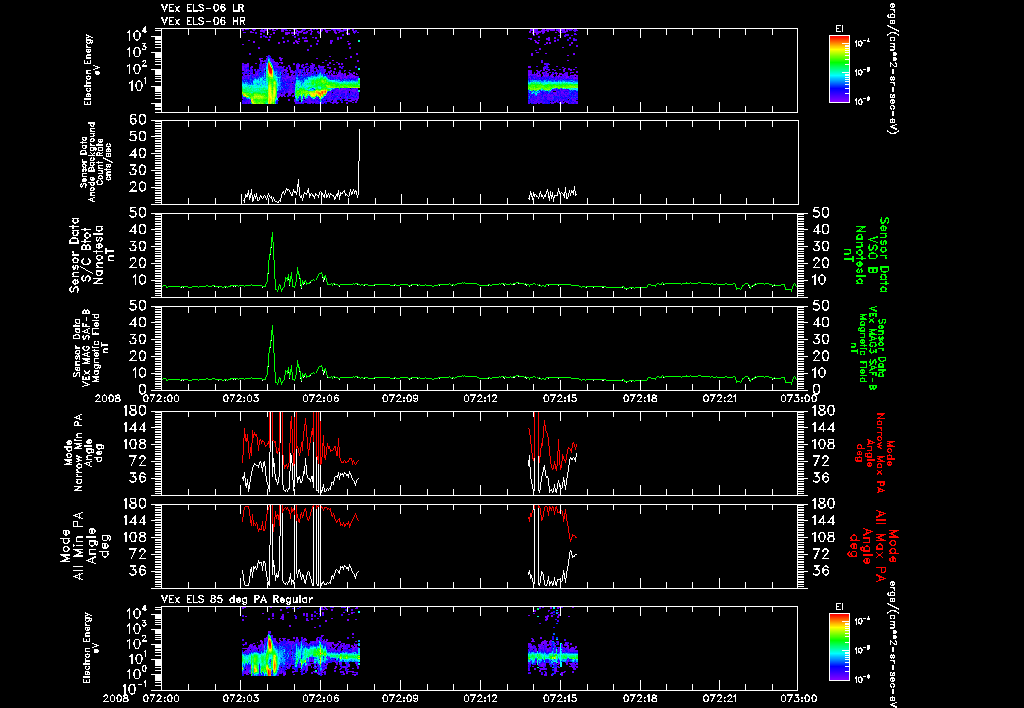Click the "072:15" tick on the middle time axis
The image size is (1024, 708).
point(560,398)
